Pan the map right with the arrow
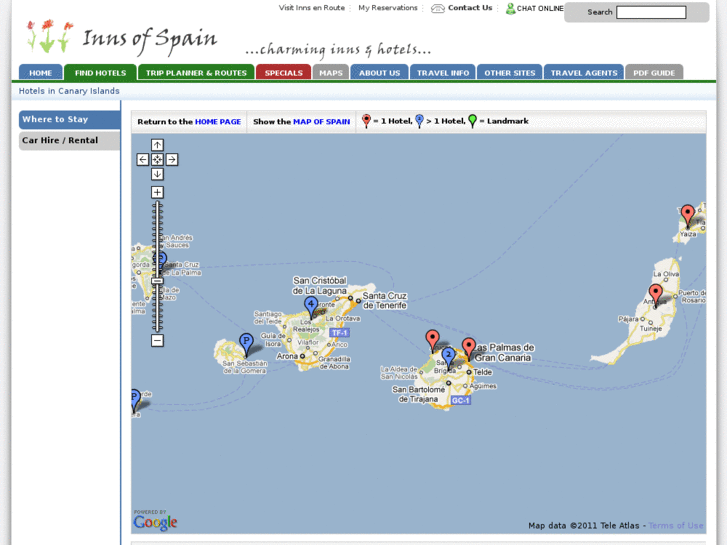The image size is (727, 545). coord(172,160)
